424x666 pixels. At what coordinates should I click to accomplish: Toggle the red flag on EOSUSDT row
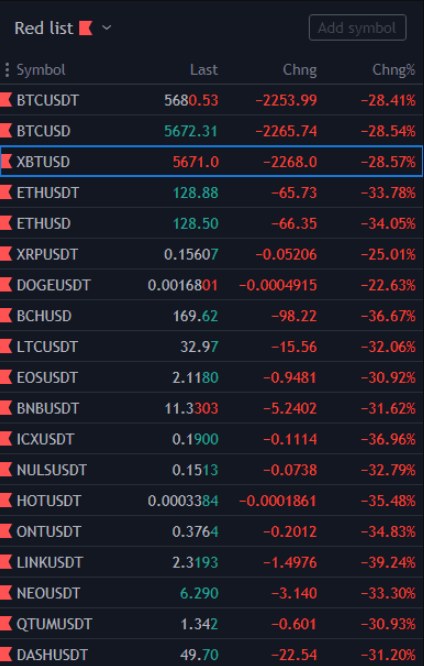tap(6, 377)
